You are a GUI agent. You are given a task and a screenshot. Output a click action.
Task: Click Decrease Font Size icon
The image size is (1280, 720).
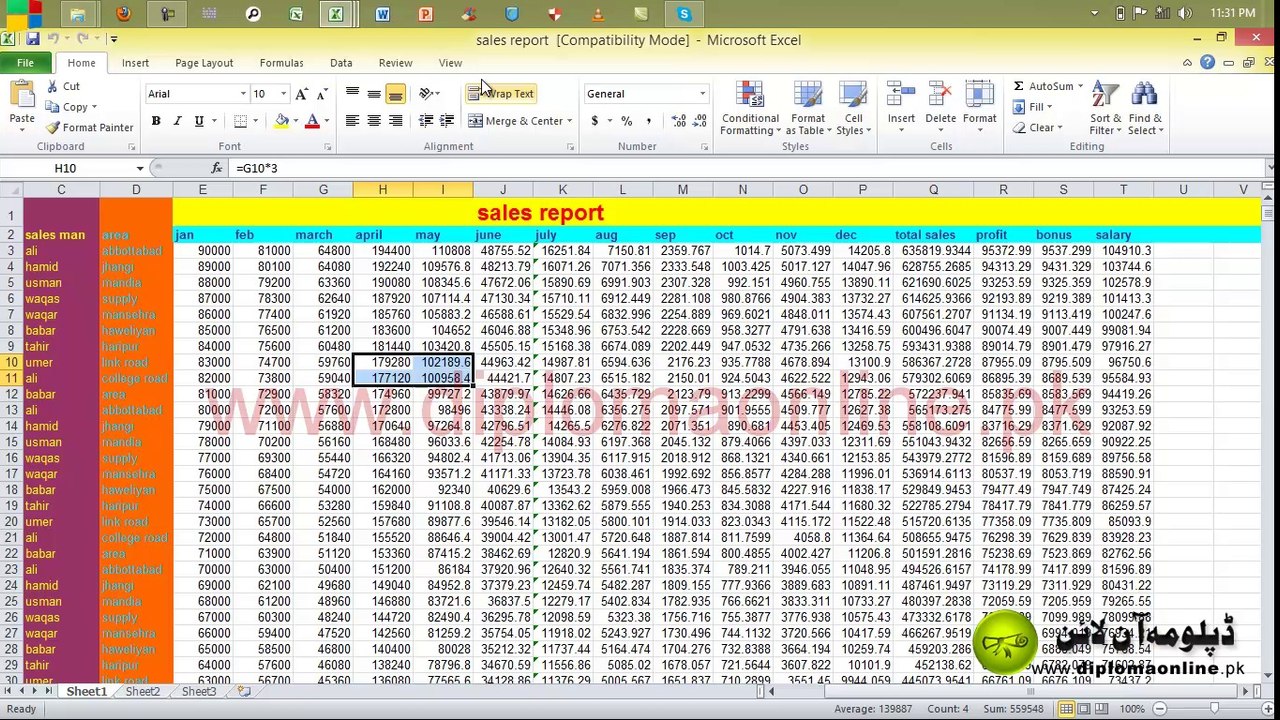(x=321, y=94)
